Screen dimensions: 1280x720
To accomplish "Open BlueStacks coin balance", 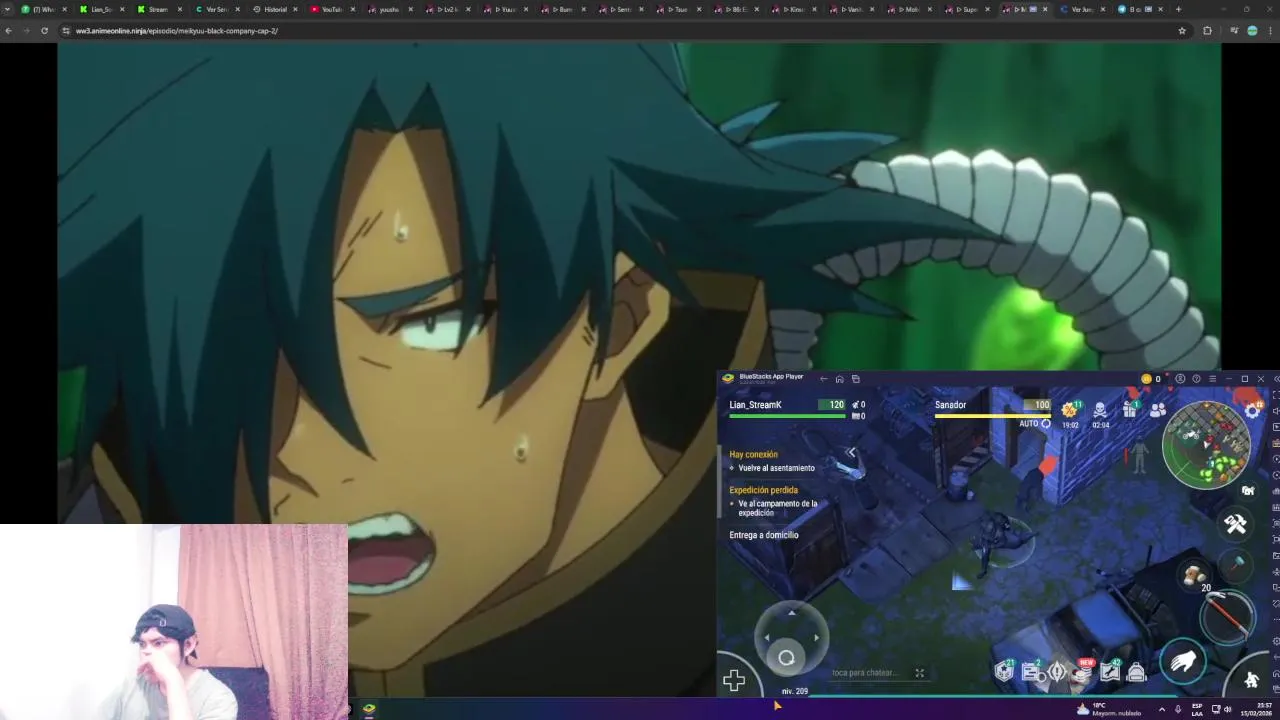I will coord(1151,379).
